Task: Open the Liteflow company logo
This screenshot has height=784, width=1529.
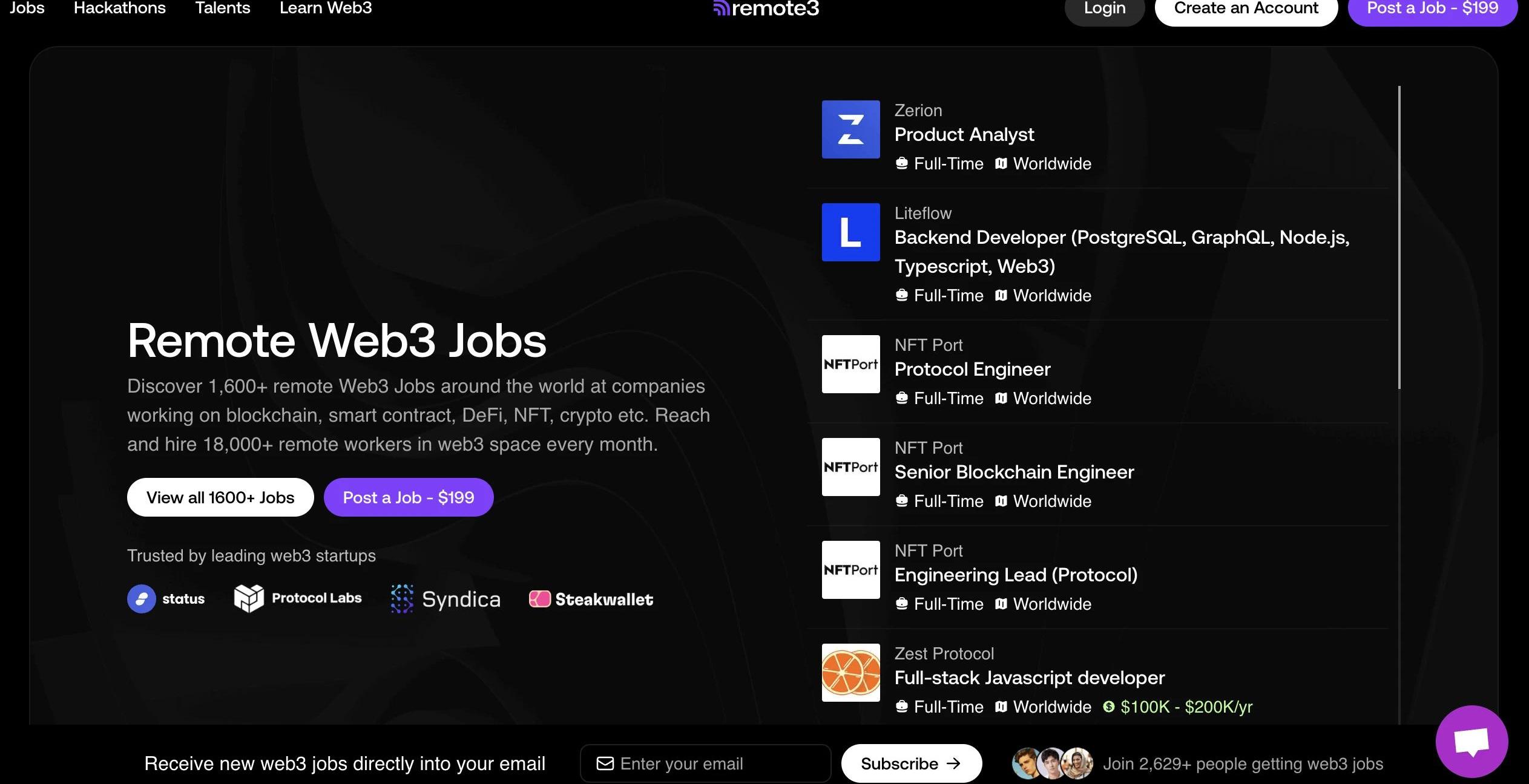Action: coord(850,232)
